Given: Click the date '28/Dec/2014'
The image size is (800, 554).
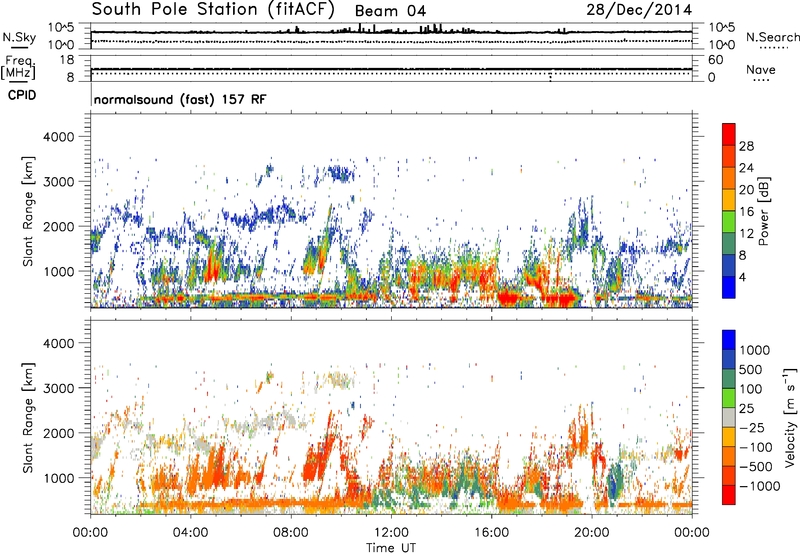Looking at the screenshot, I should [x=639, y=9].
